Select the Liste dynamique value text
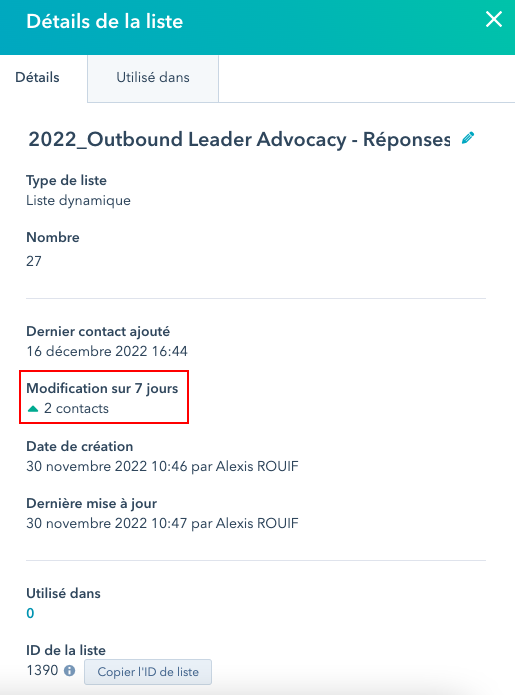 78,200
